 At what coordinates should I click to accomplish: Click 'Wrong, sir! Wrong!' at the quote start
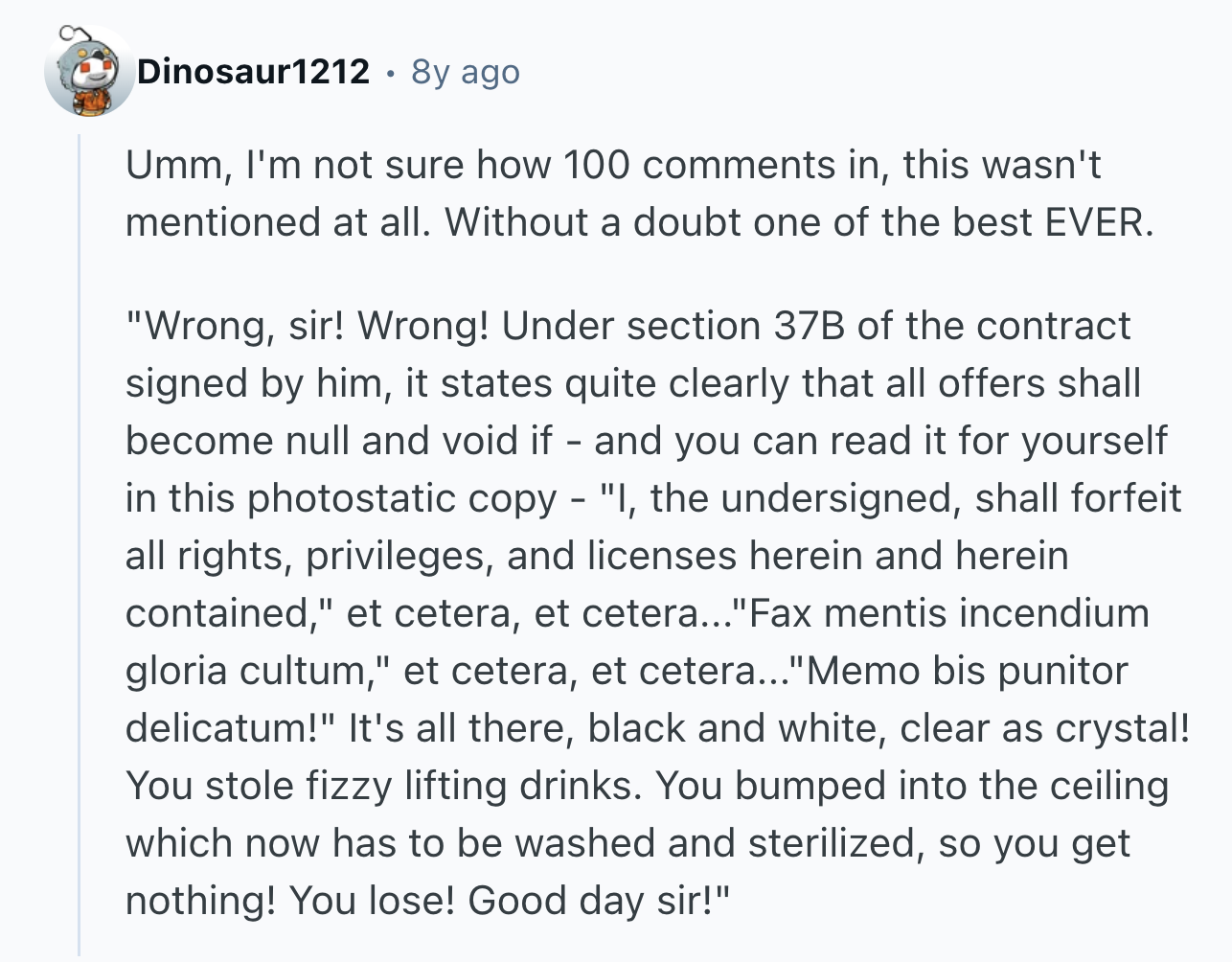[308, 326]
